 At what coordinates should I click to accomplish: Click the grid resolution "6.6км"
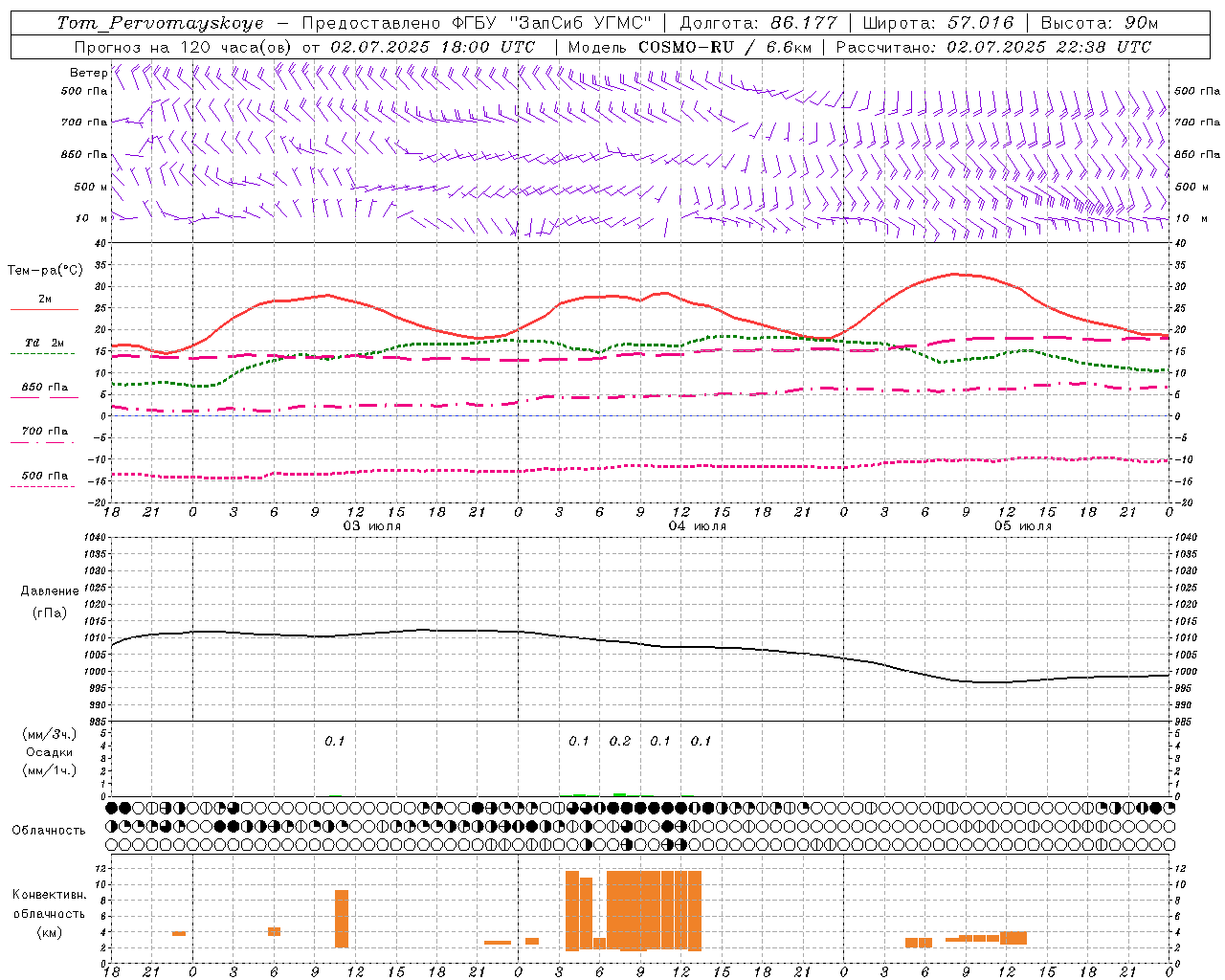click(788, 47)
